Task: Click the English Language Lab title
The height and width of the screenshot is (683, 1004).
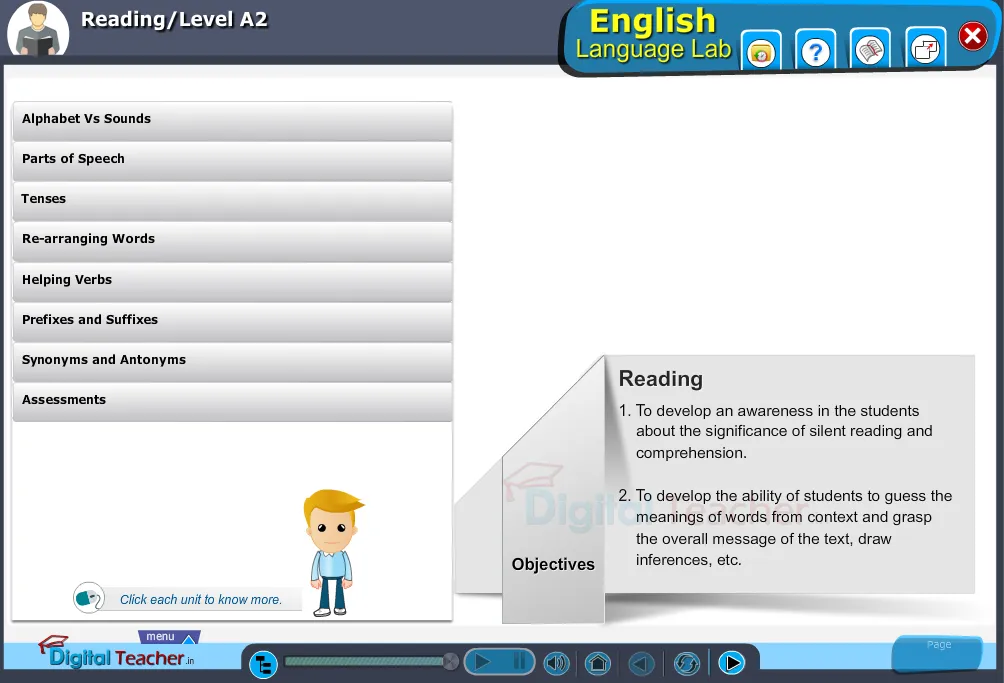Action: pyautogui.click(x=653, y=35)
